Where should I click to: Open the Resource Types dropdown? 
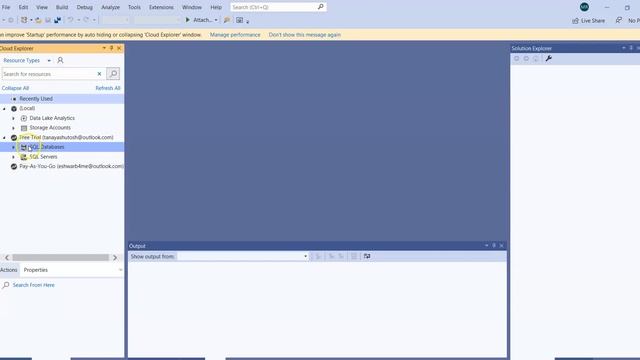[49, 60]
